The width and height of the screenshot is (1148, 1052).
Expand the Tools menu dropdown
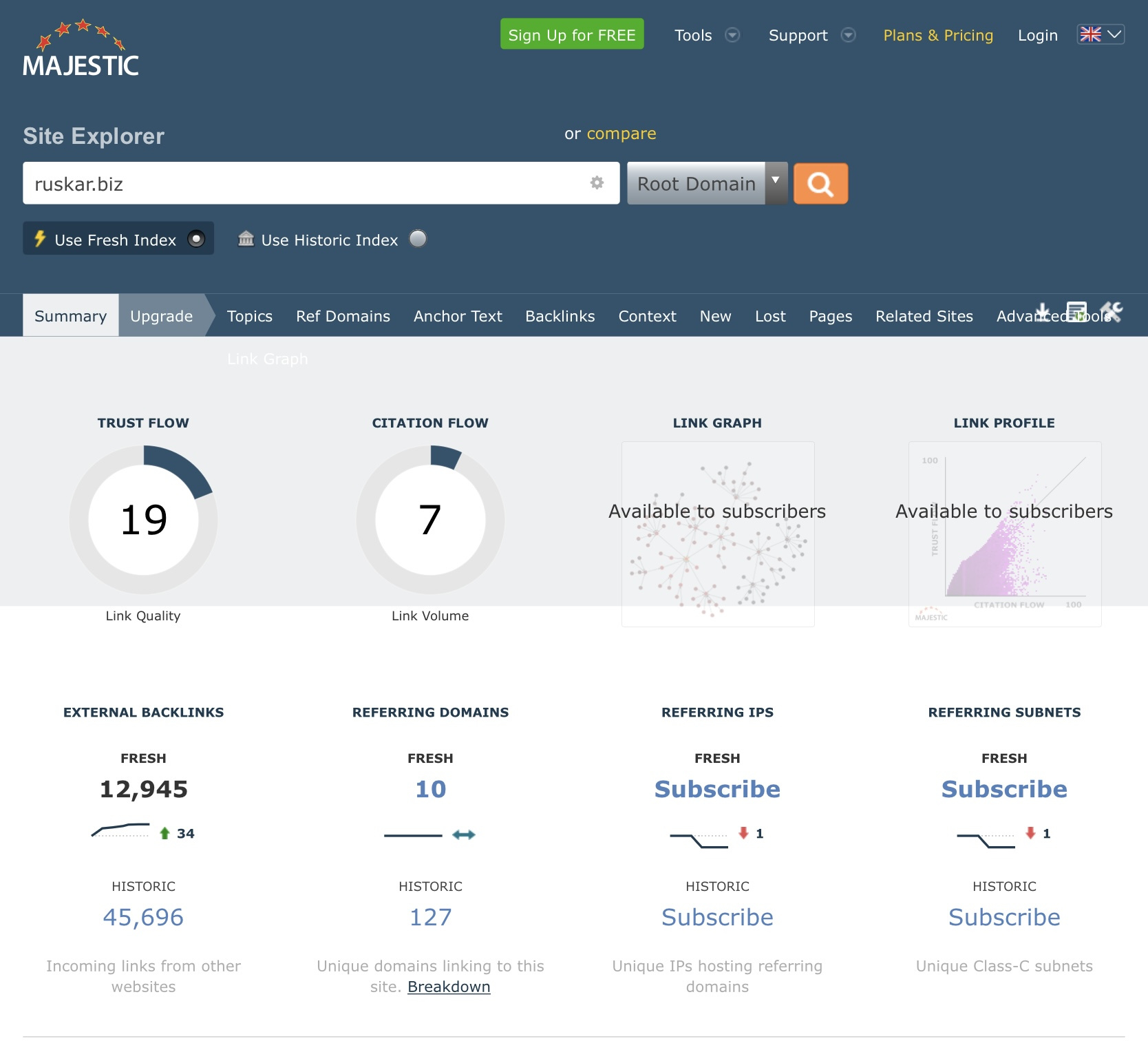(733, 35)
